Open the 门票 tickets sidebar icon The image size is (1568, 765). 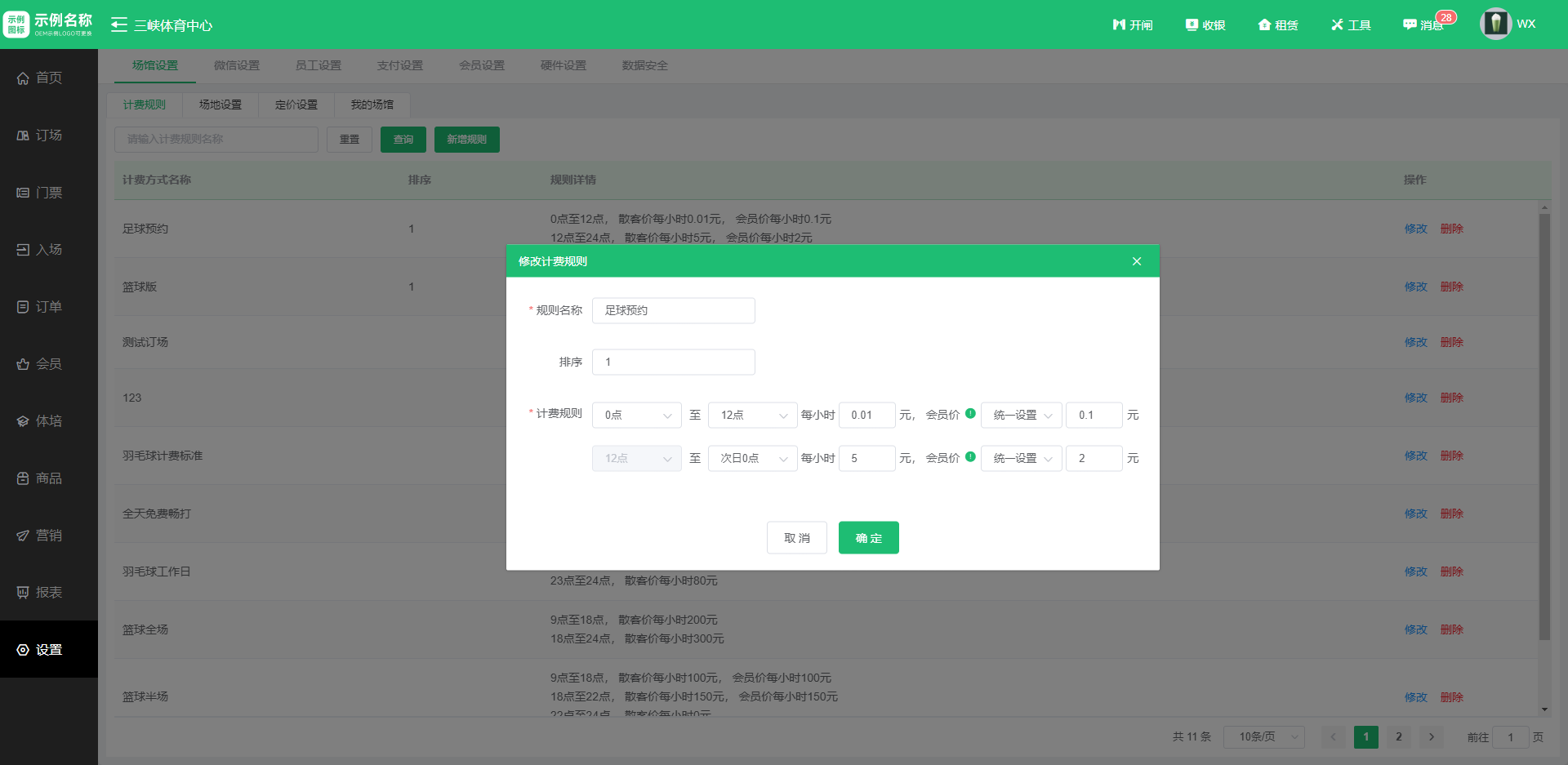click(23, 193)
